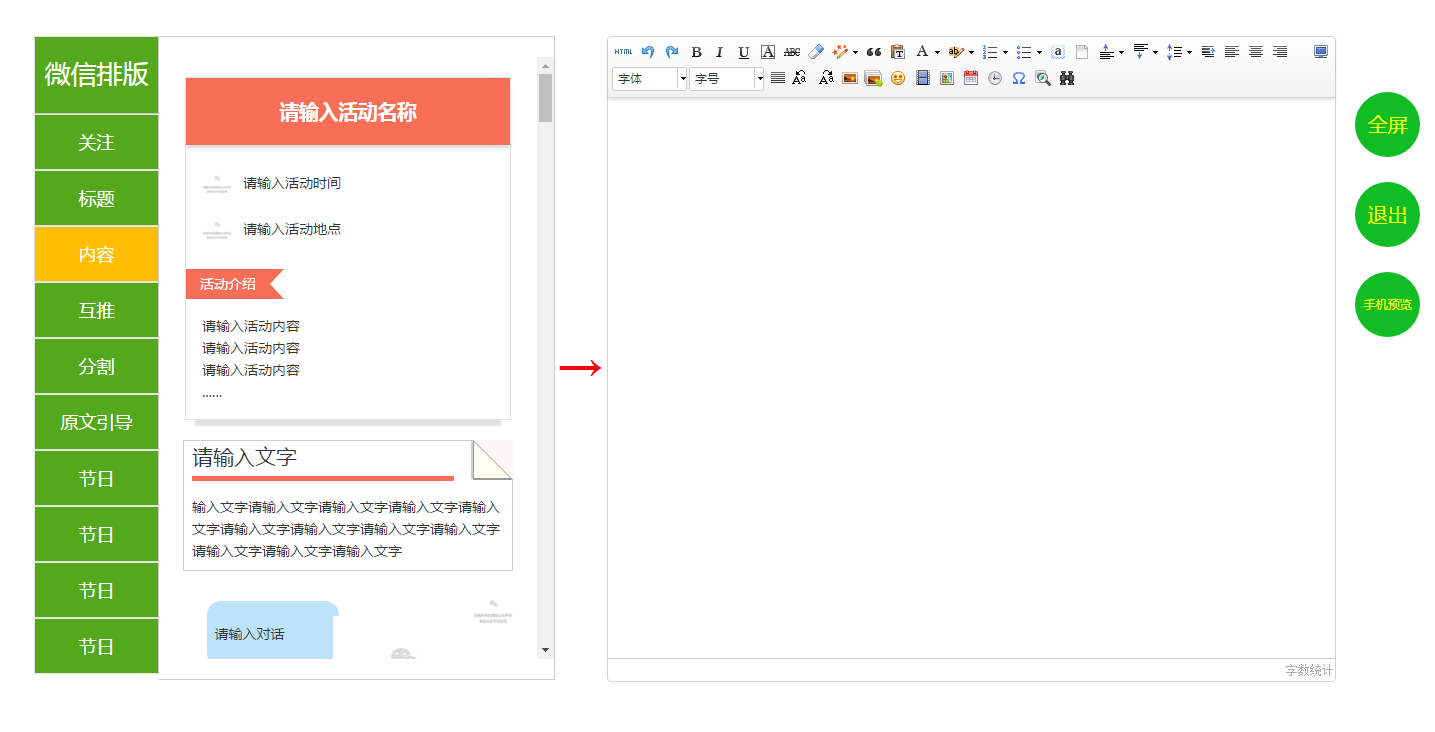Image resolution: width=1435 pixels, height=732 pixels.
Task: Click the 全屏 fullscreen button
Action: click(1387, 125)
